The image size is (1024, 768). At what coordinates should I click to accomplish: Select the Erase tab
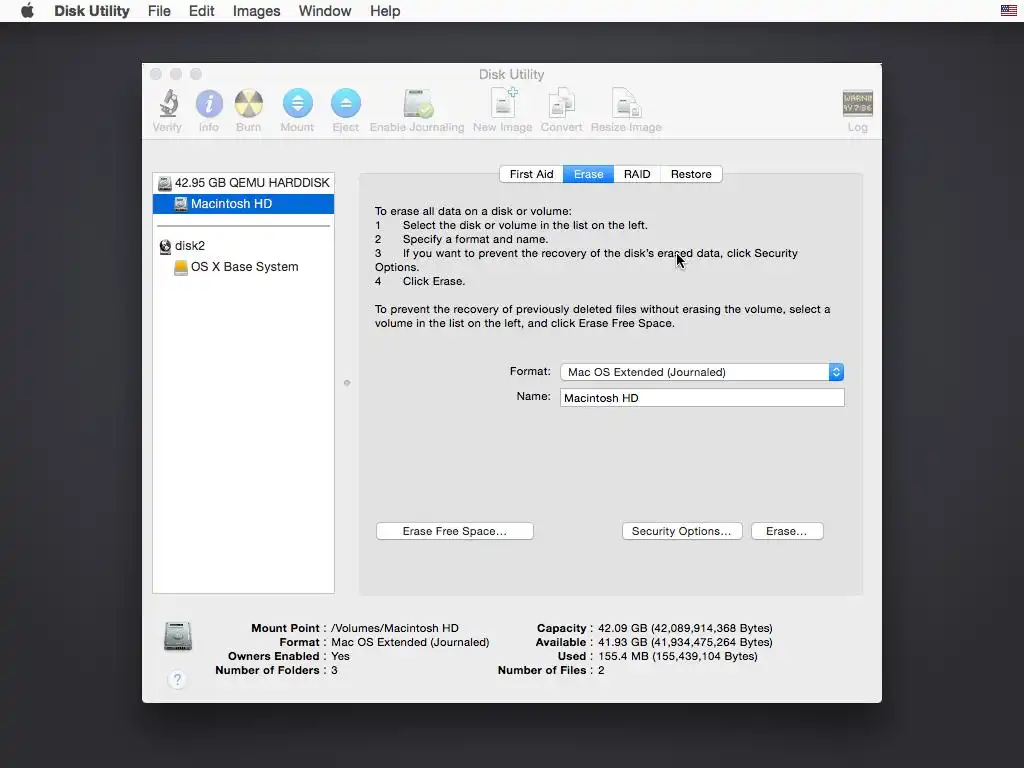(x=588, y=174)
